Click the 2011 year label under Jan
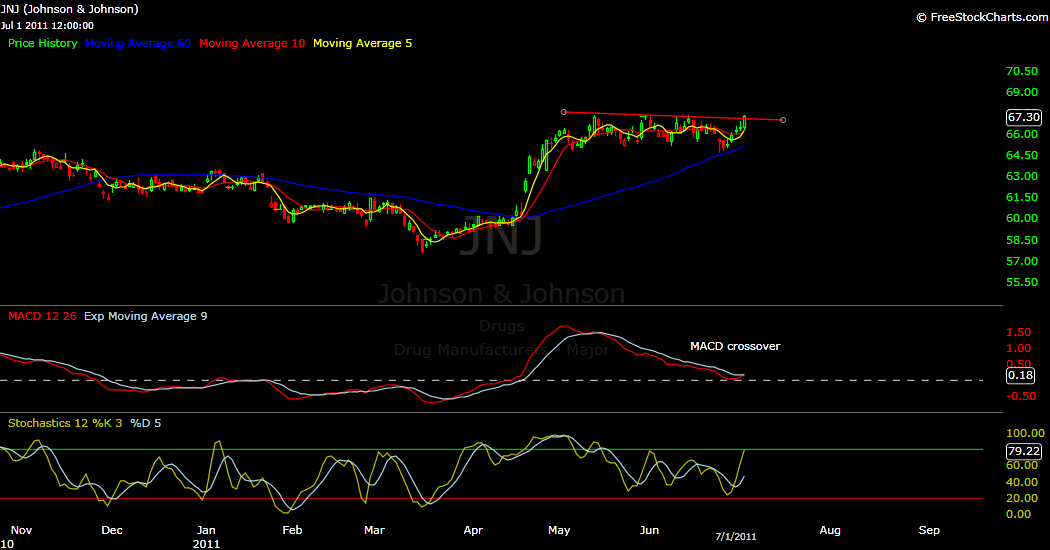 (206, 544)
